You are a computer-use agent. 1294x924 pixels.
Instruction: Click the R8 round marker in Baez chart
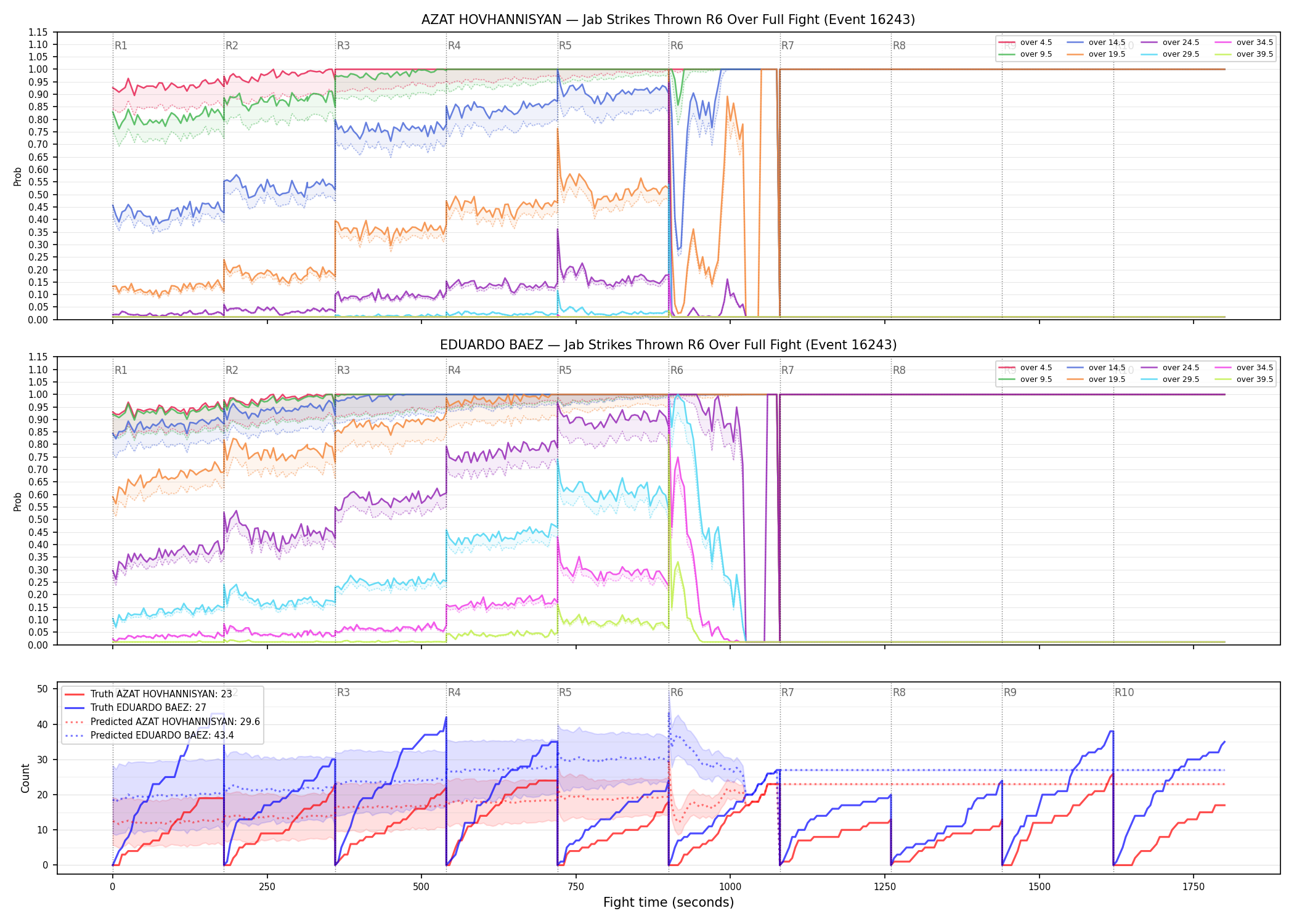point(899,370)
